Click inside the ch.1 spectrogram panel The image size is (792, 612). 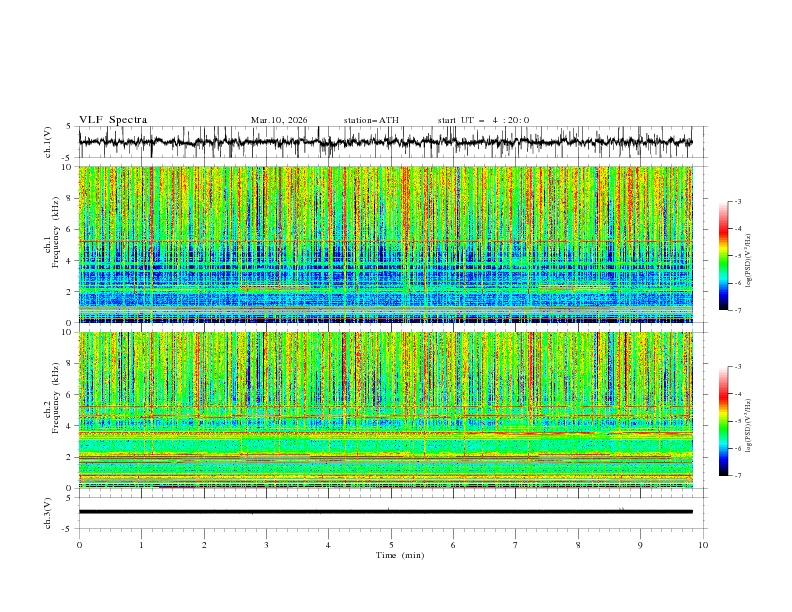(x=386, y=244)
